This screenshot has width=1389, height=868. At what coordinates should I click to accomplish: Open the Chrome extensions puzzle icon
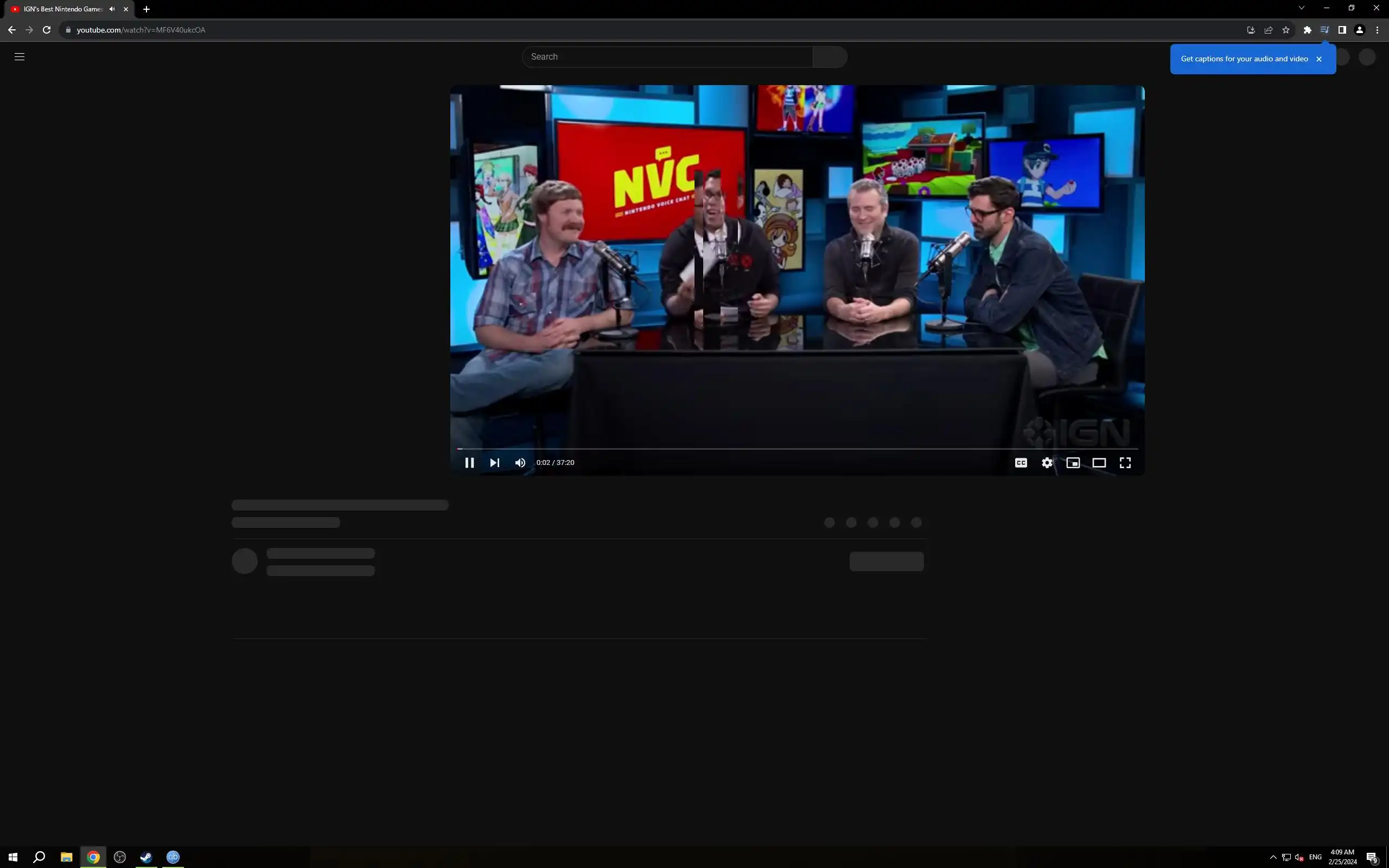[1307, 30]
